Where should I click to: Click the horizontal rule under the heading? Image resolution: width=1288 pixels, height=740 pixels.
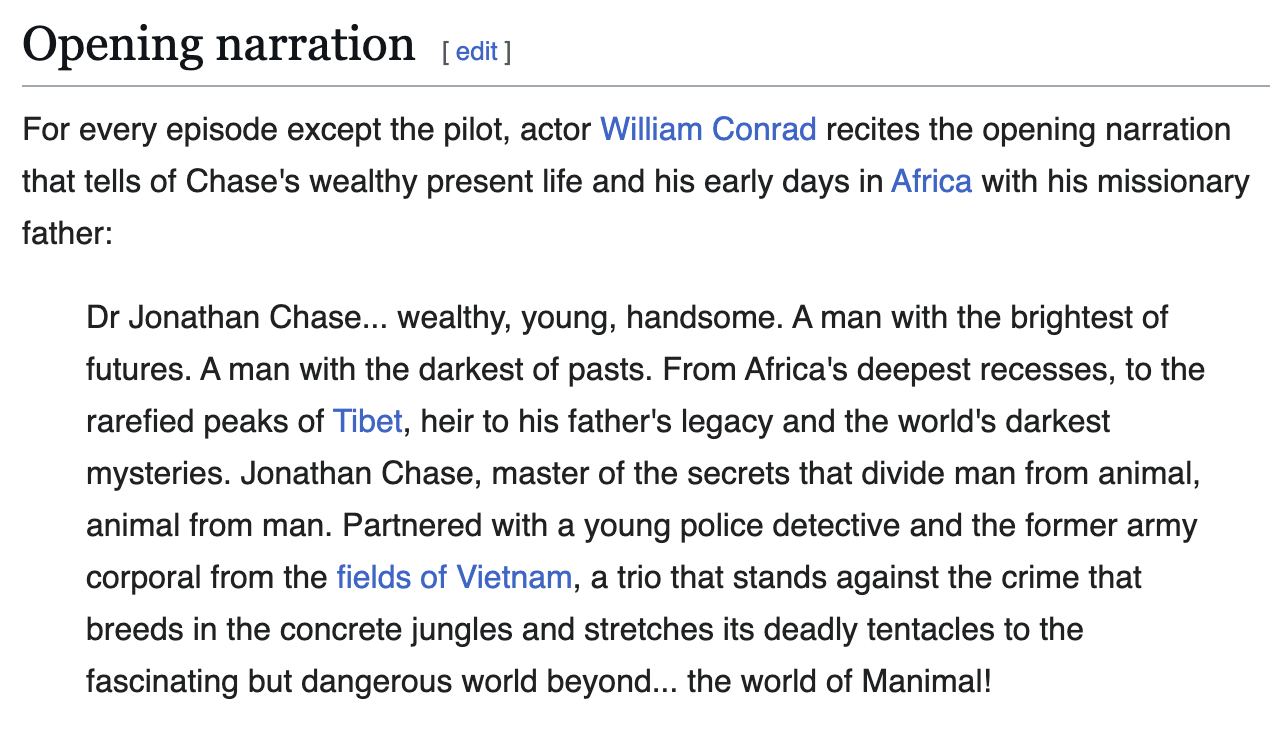coord(646,86)
